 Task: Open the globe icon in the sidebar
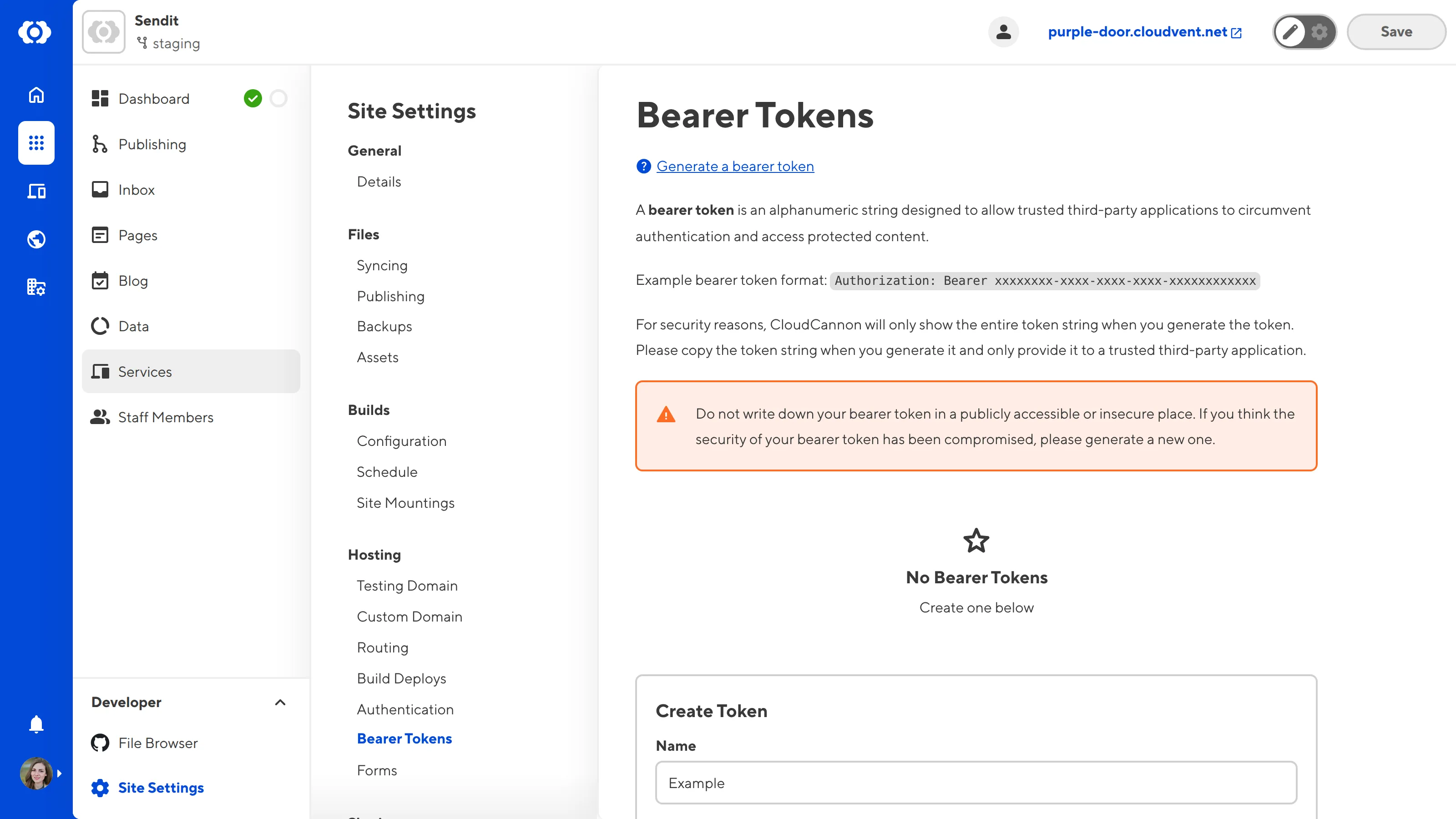pos(35,238)
